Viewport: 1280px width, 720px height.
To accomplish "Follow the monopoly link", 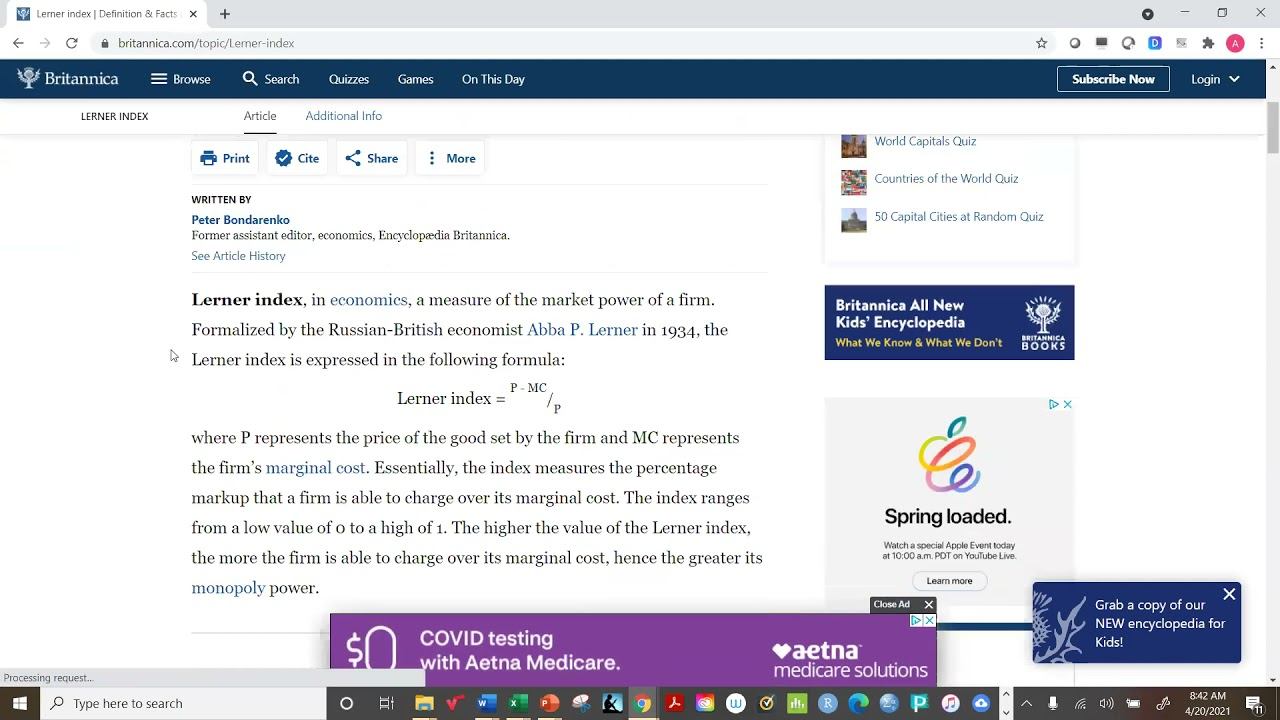I will click(228, 588).
